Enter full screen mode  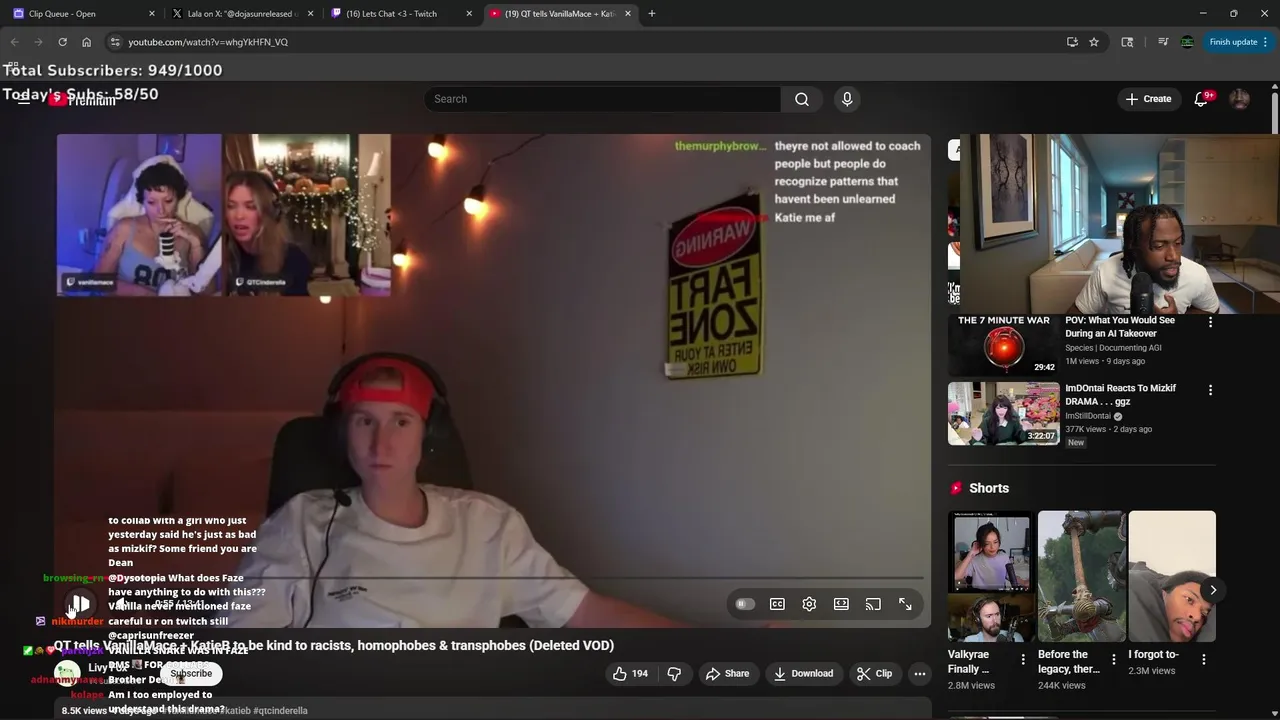click(x=905, y=604)
